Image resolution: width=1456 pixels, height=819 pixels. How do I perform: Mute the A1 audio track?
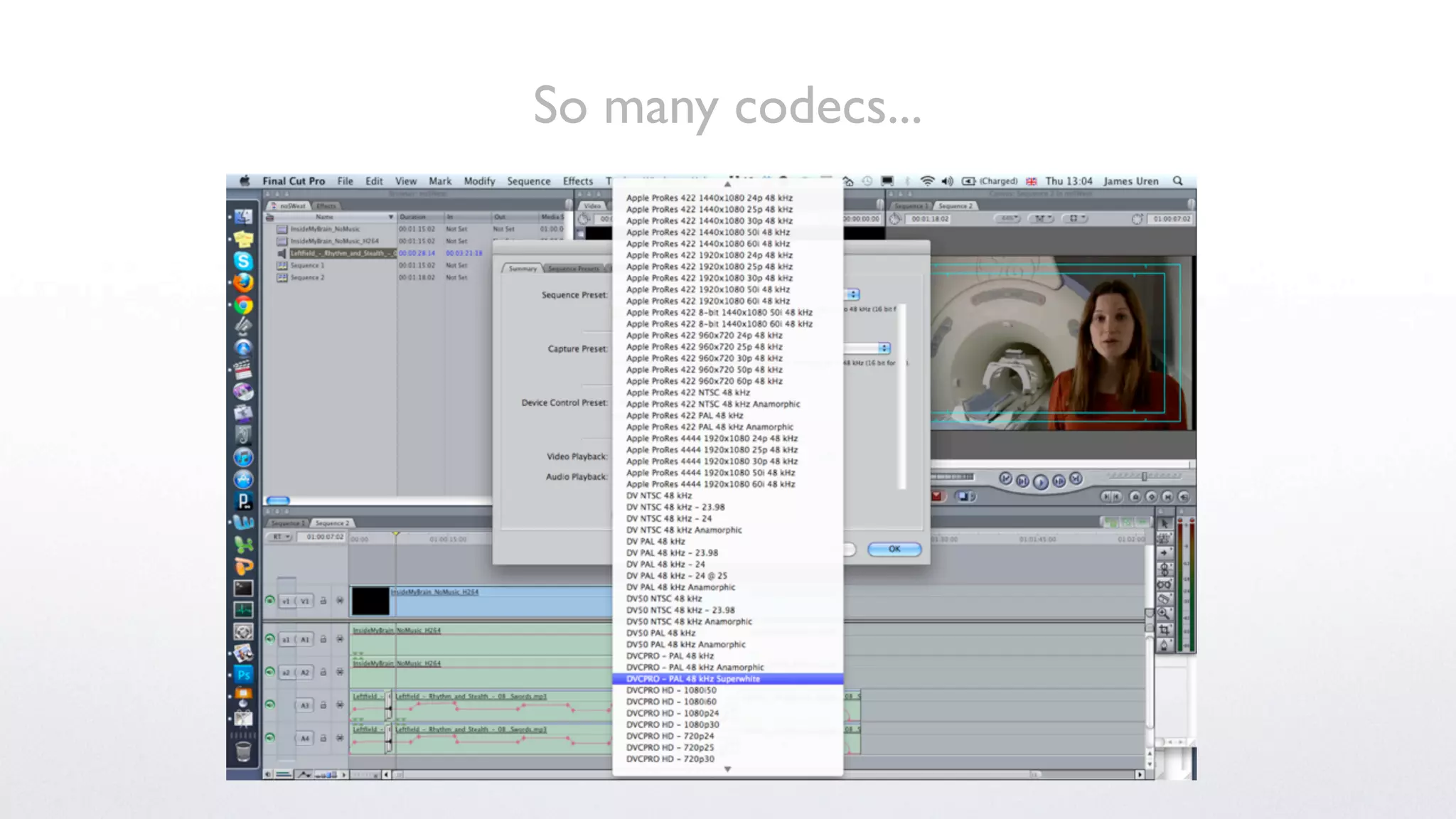(x=269, y=638)
